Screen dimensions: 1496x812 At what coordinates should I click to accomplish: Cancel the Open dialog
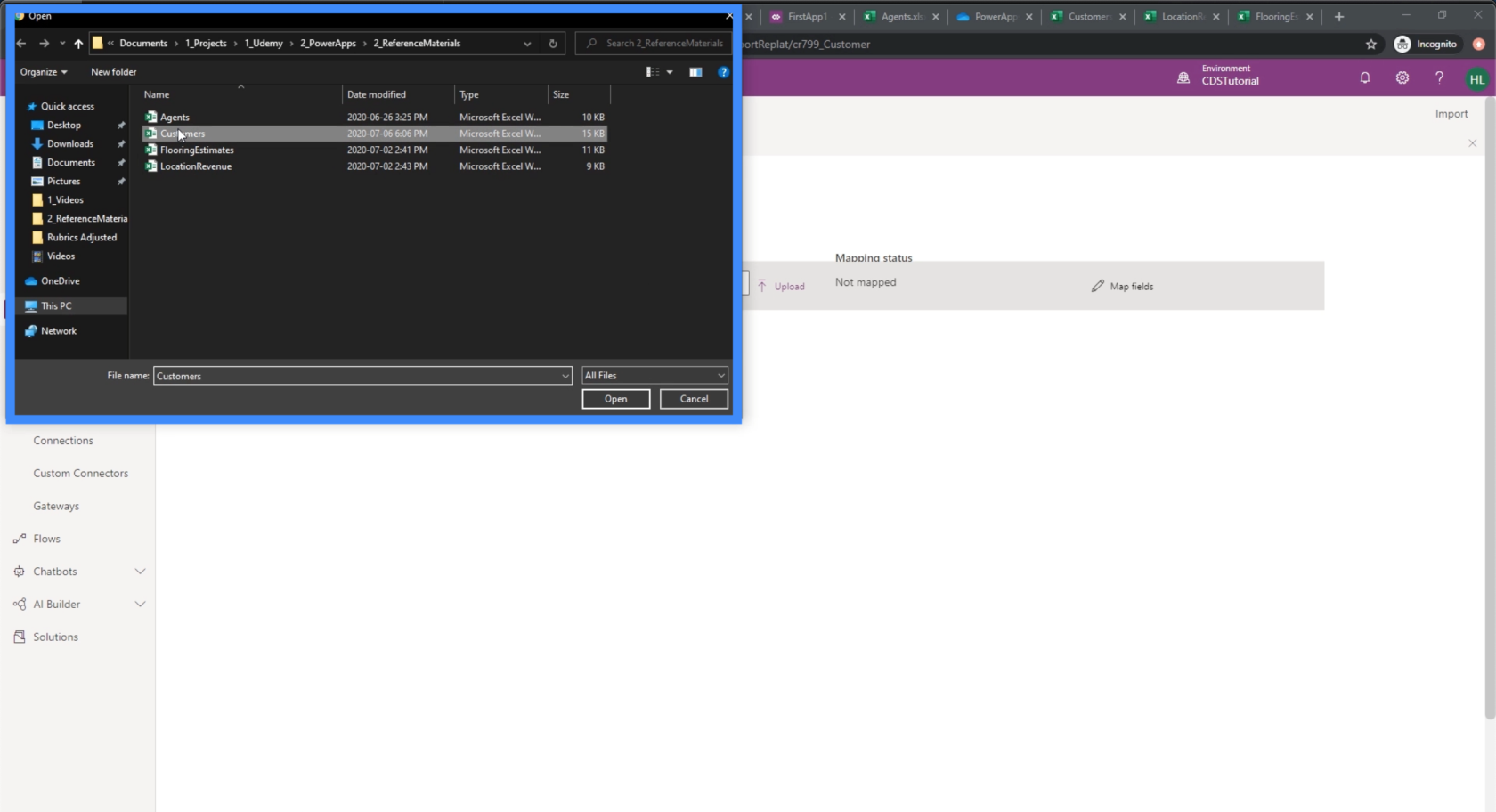click(x=694, y=399)
